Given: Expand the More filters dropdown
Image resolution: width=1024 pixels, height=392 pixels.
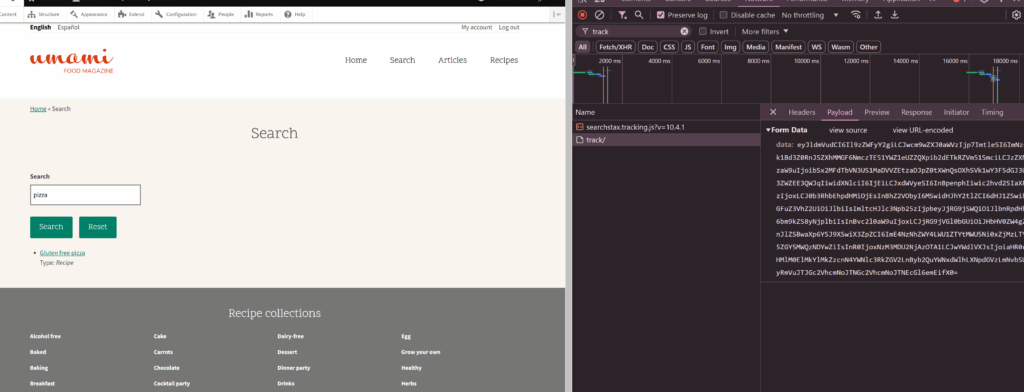Looking at the screenshot, I should click(765, 31).
